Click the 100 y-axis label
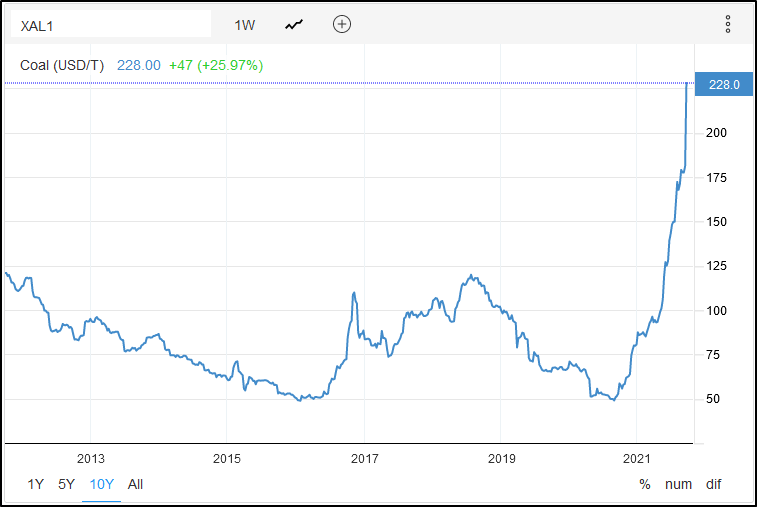 [x=716, y=310]
